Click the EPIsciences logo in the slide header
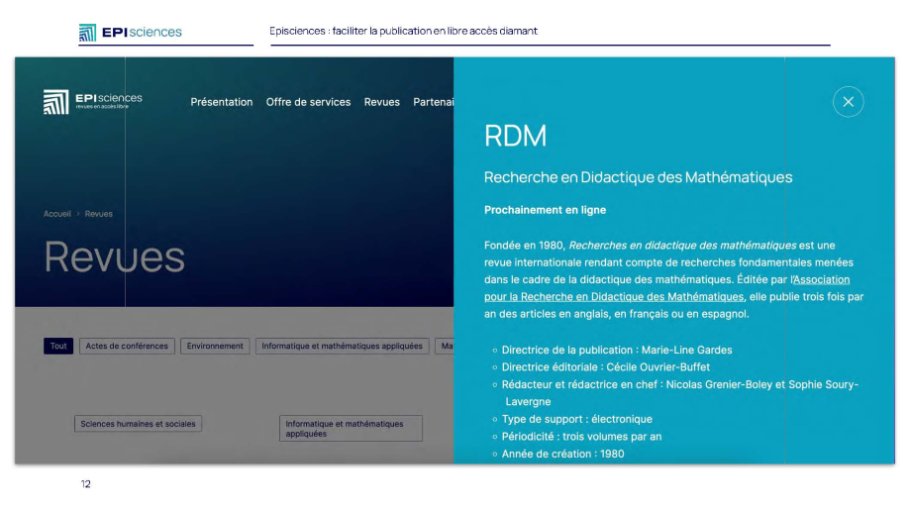This screenshot has height=512, width=910. [130, 32]
